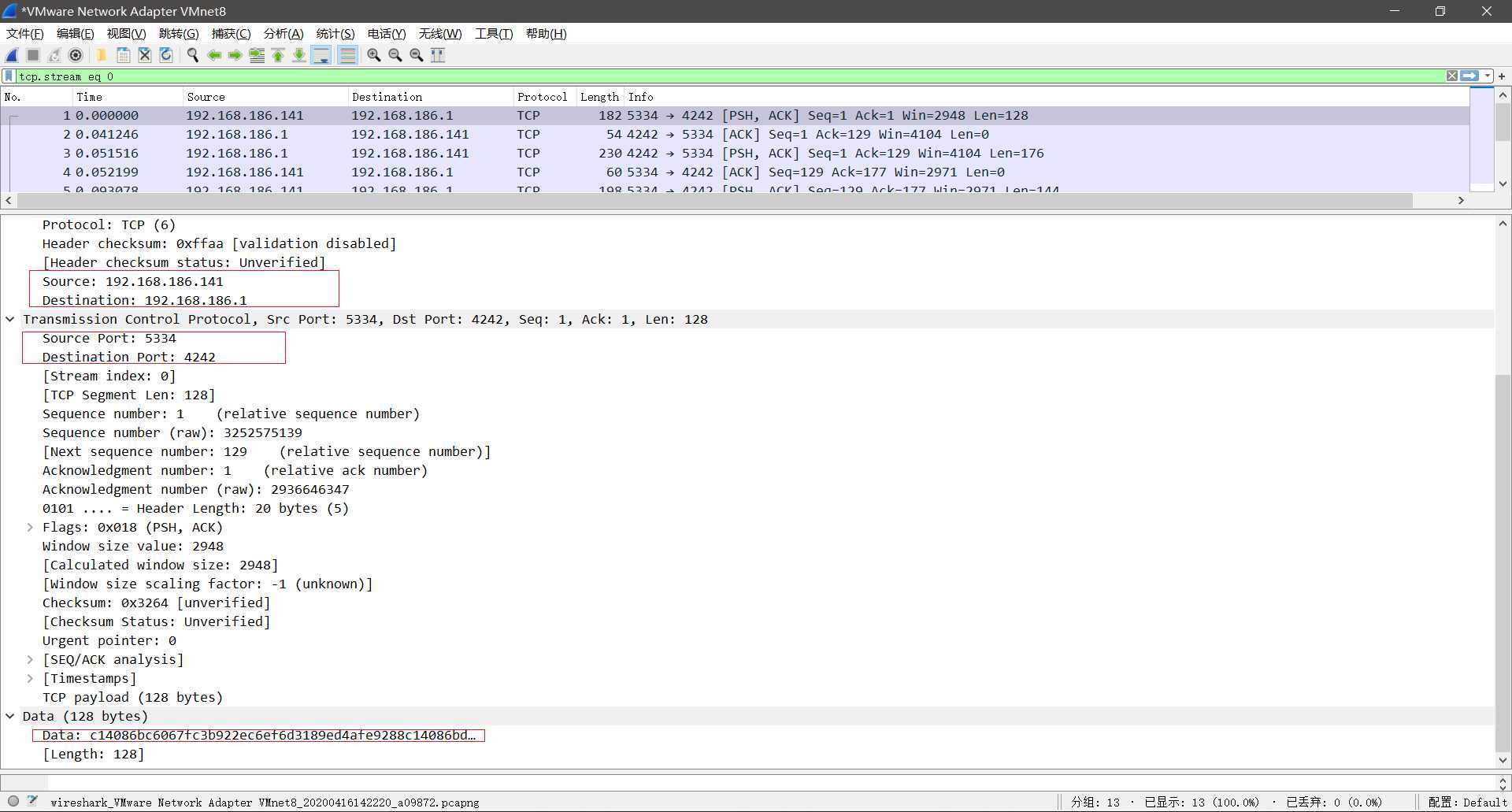Find a packet with the magnifier icon
Image resolution: width=1512 pixels, height=812 pixels.
click(193, 55)
